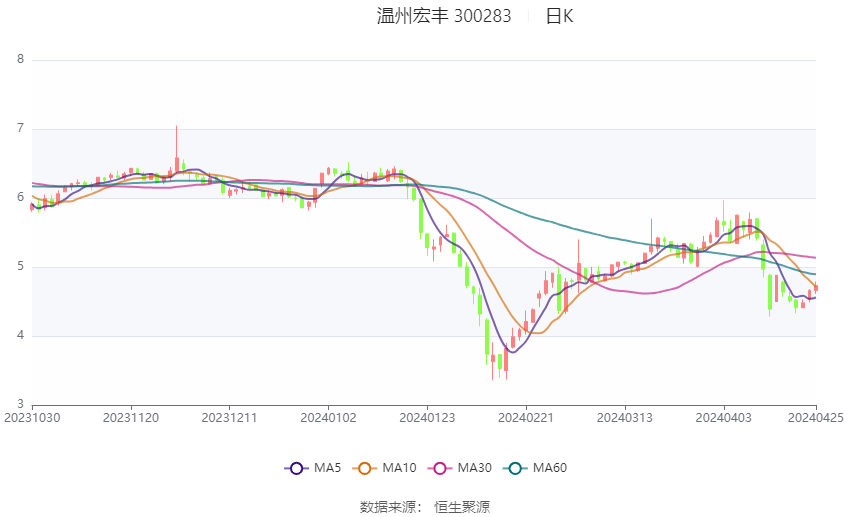Click the data source text 数据来源: 恒生聚源
The width and height of the screenshot is (850, 517).
pos(425,507)
